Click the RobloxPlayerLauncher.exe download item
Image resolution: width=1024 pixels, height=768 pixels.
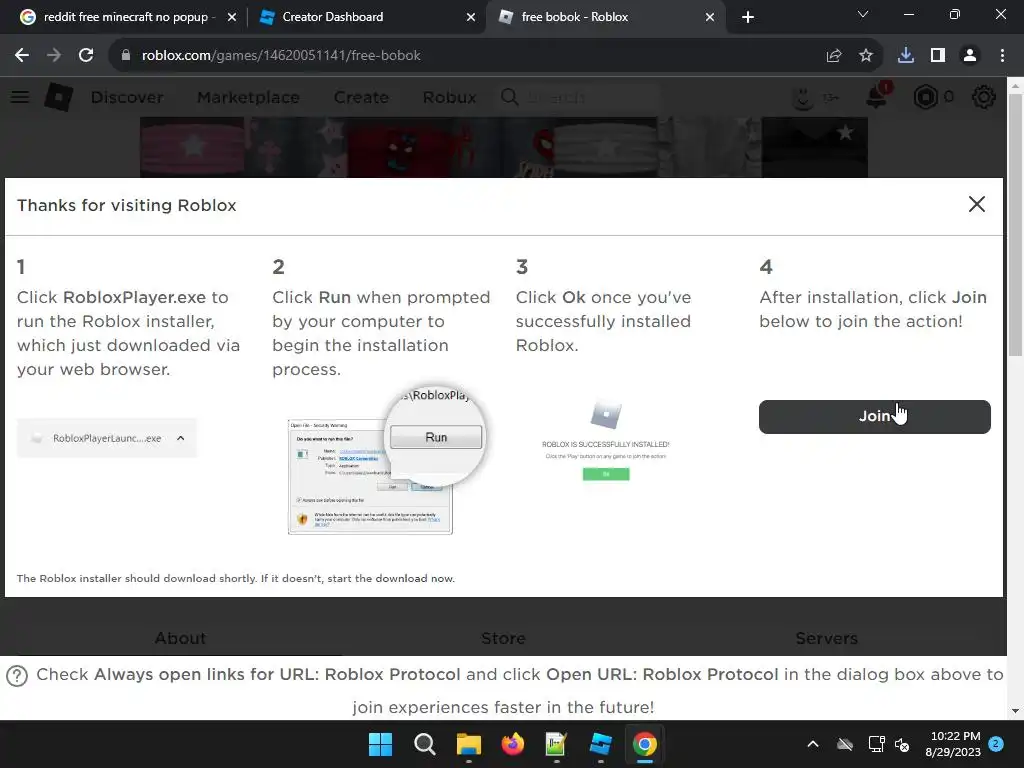tap(106, 438)
